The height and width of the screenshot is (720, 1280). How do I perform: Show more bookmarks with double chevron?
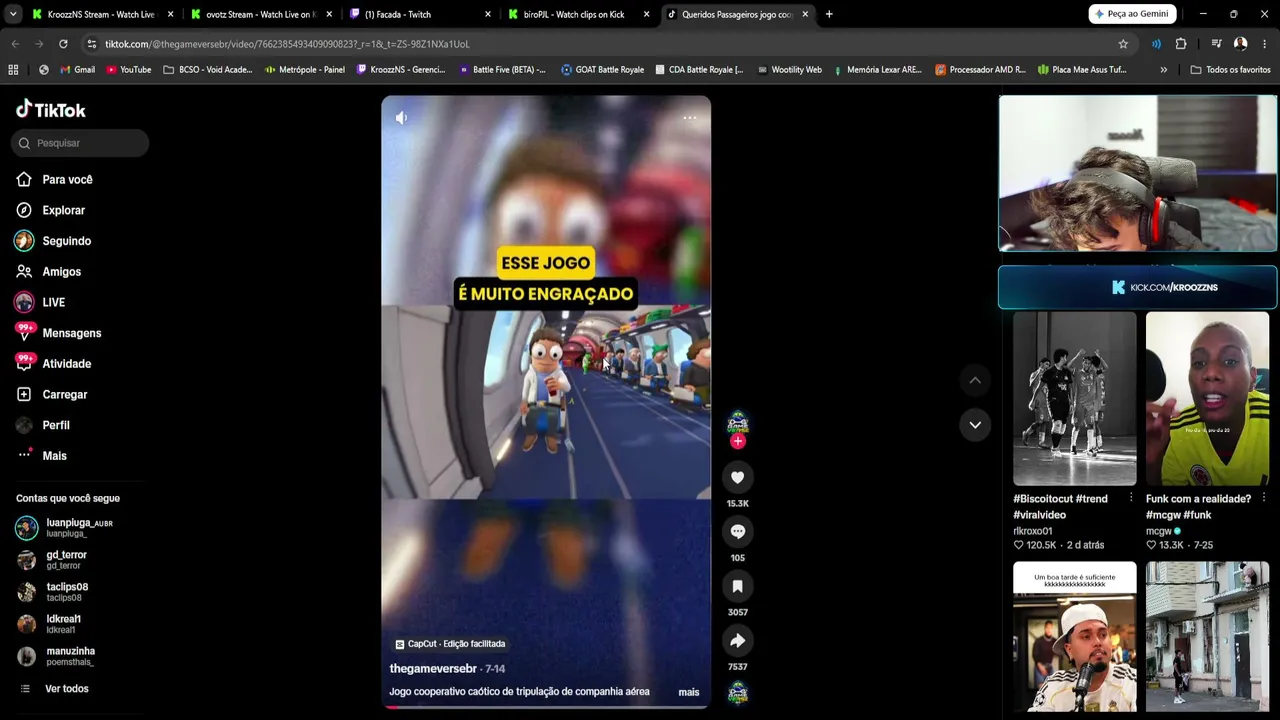coord(1163,70)
